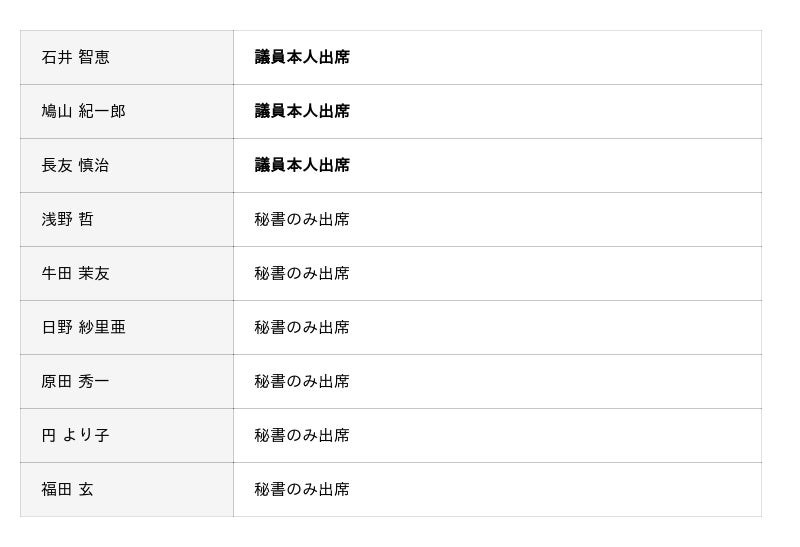Select 秘書のみ出席 in 日野 紗里亜's row
Screen dimensions: 800x547
pyautogui.click(x=302, y=328)
